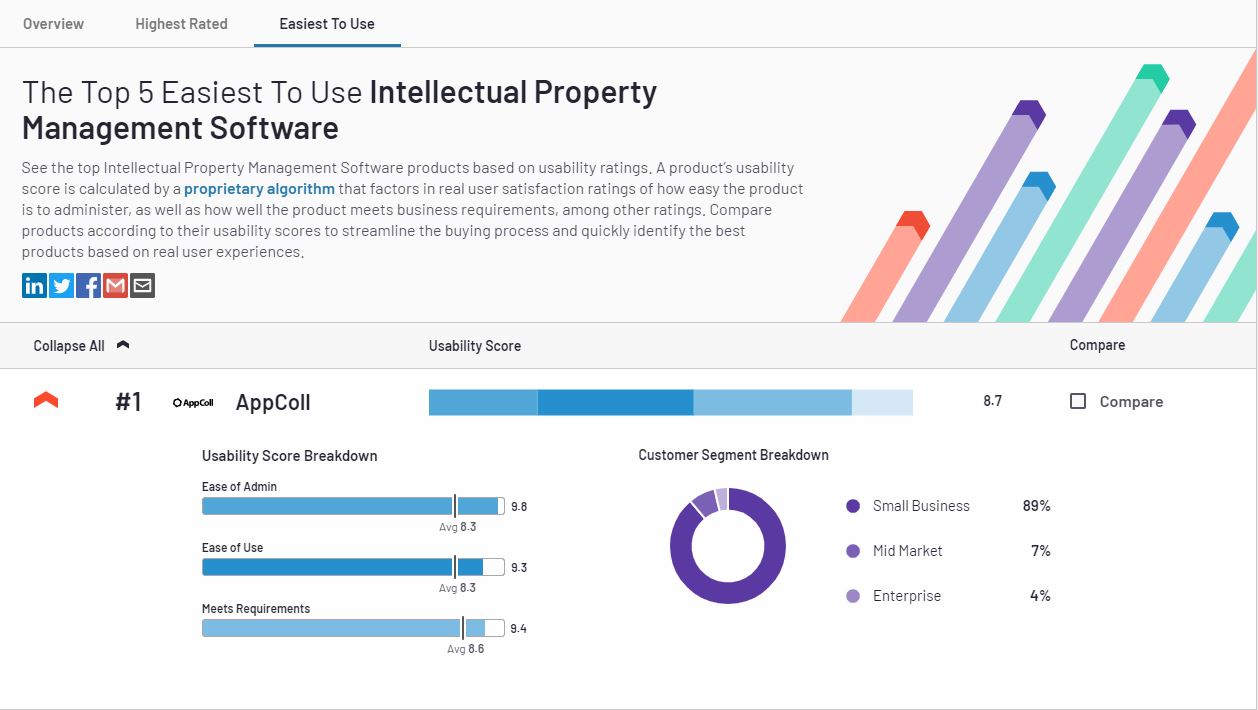Open the AppColl product name link

tap(273, 402)
